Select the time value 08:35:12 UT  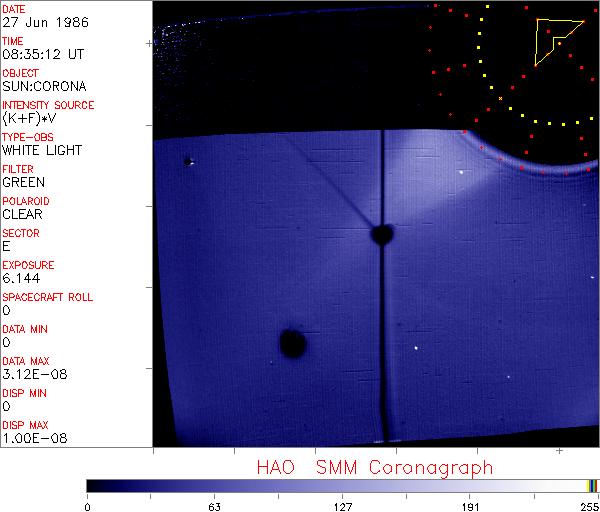43,54
